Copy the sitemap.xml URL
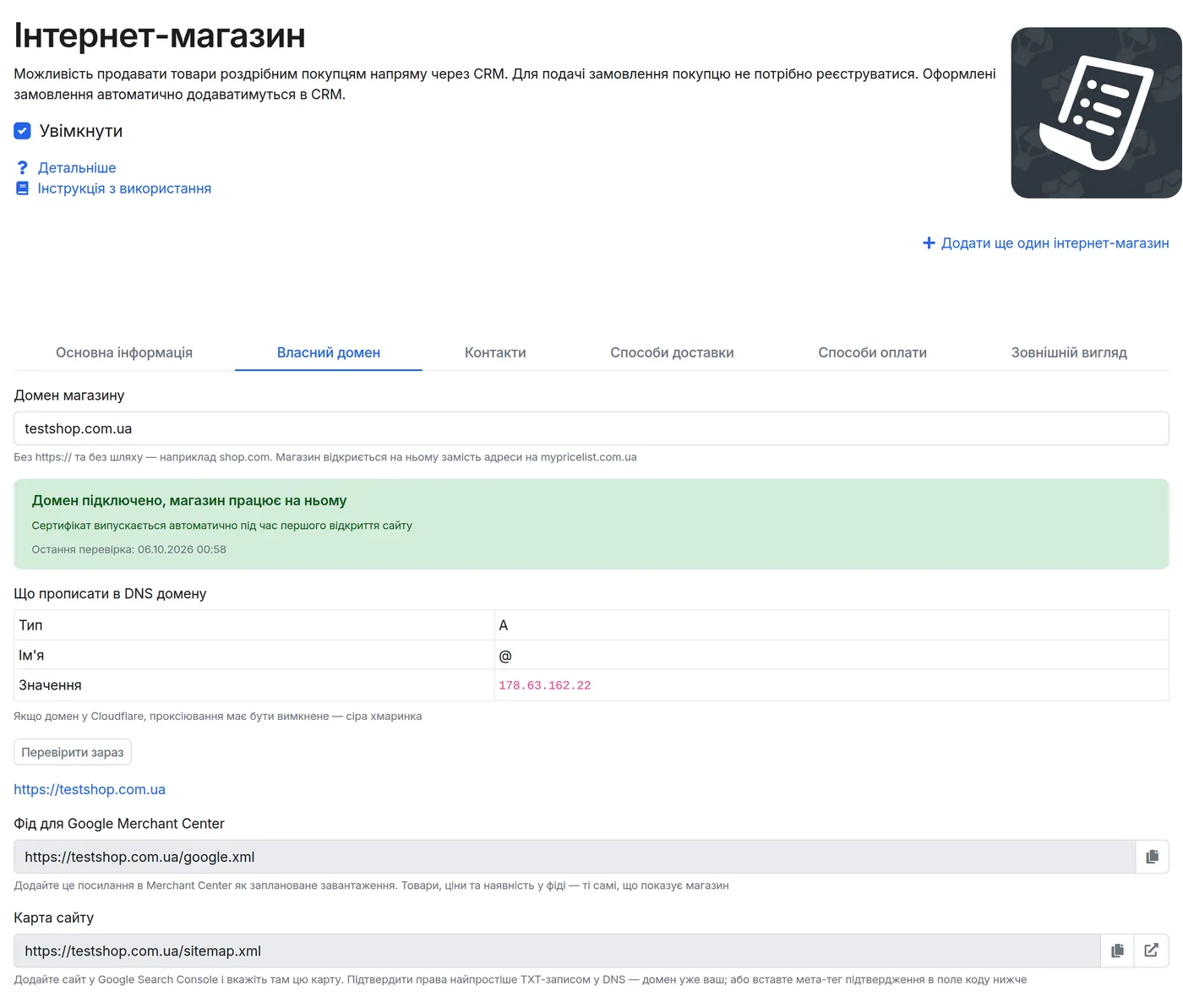Viewport: 1183px width, 1008px height. click(x=1117, y=951)
